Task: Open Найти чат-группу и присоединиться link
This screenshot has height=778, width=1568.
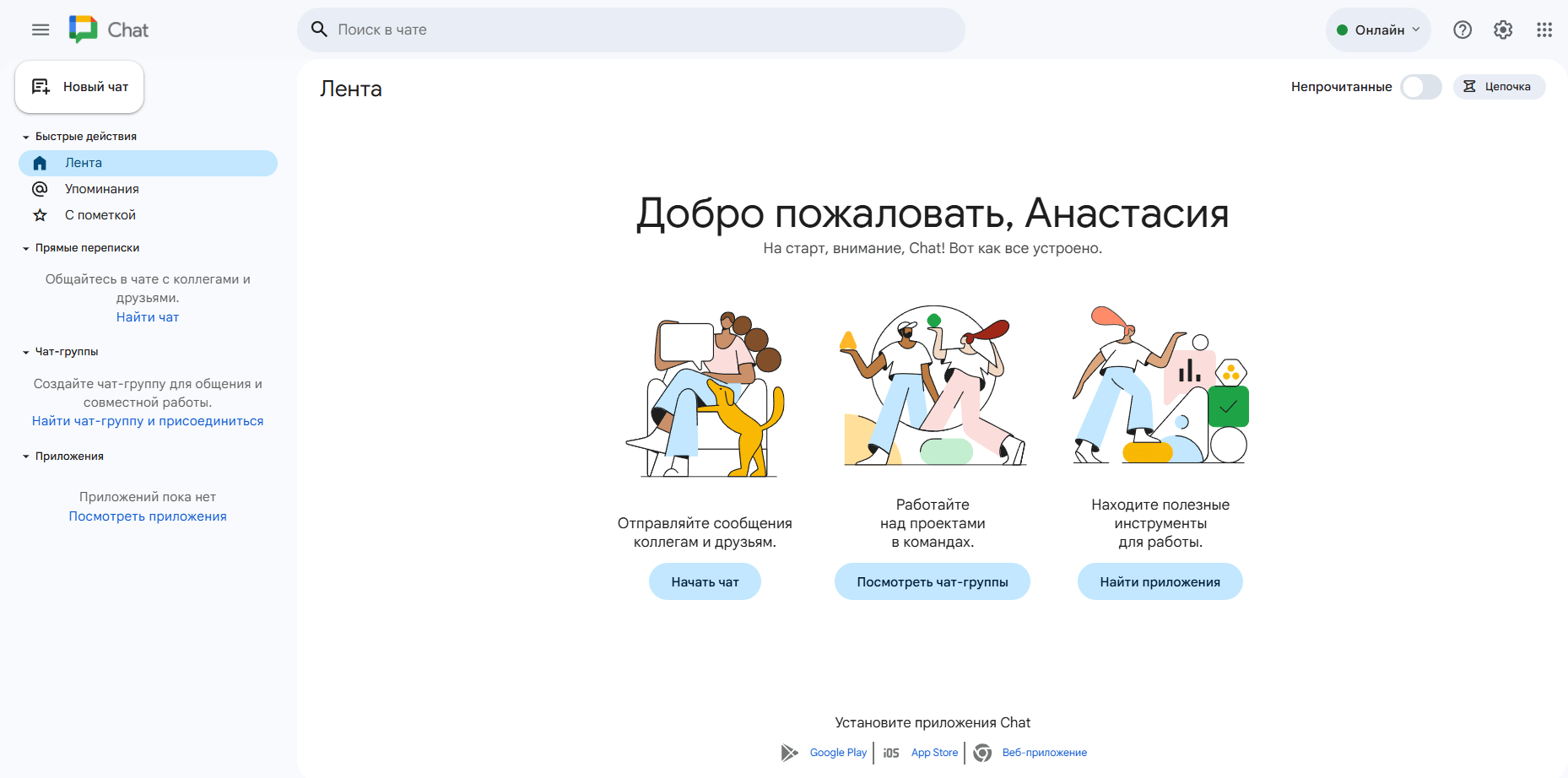Action: pyautogui.click(x=148, y=421)
